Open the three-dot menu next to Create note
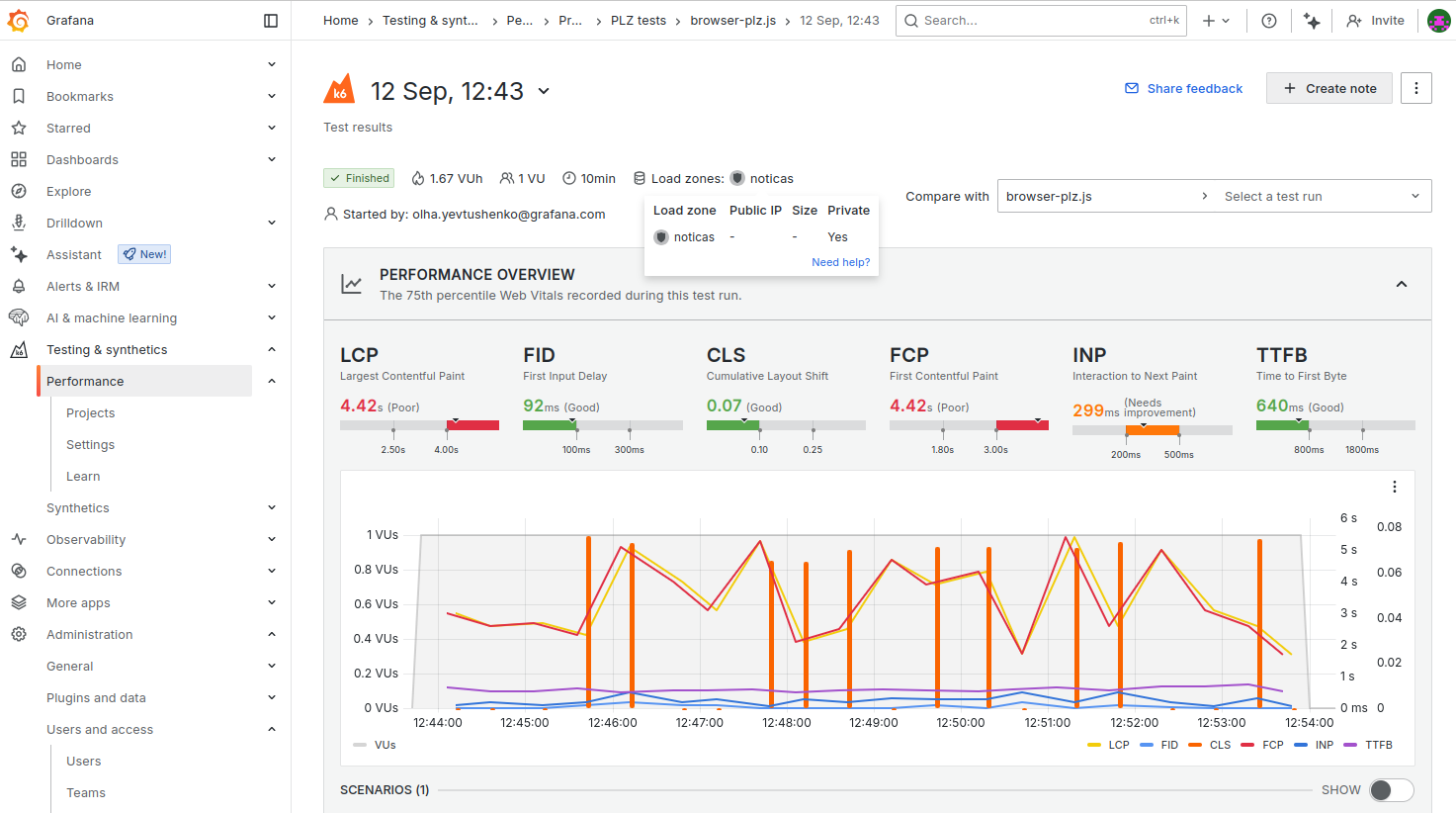The height and width of the screenshot is (813, 1456). 1415,88
